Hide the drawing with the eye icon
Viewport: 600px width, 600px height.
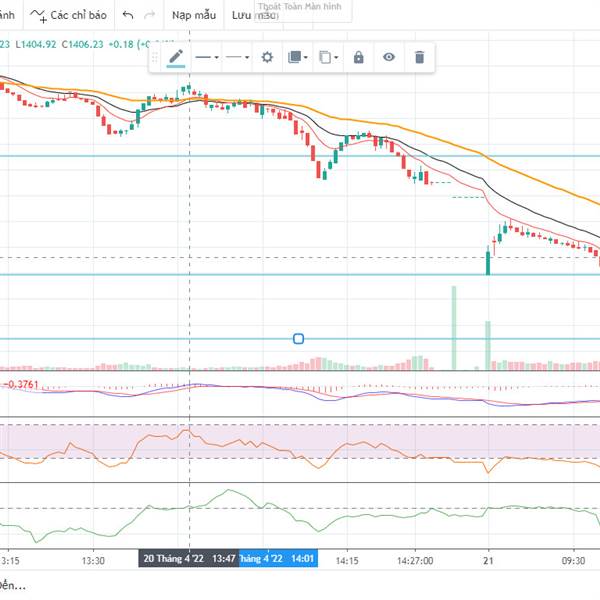point(389,57)
